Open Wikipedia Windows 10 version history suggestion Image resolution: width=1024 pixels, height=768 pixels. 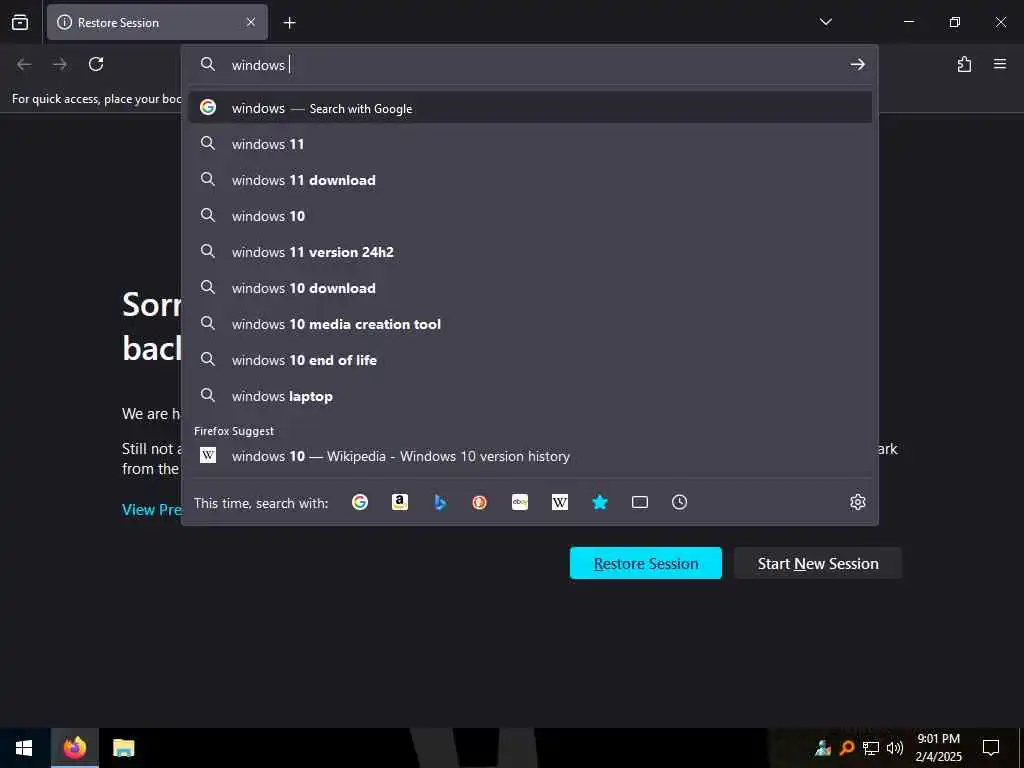coord(530,456)
